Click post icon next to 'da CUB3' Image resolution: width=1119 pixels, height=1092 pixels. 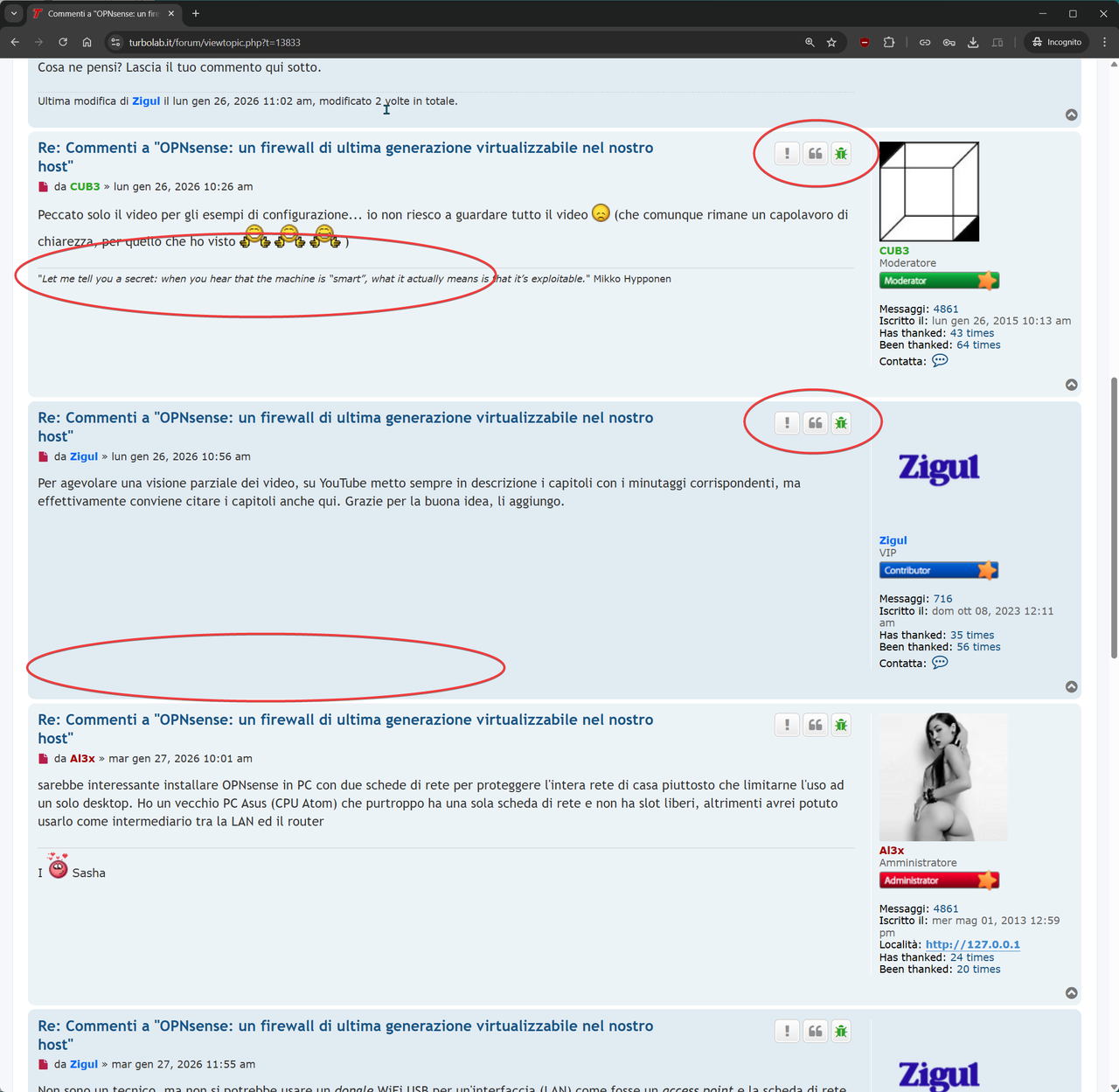coord(43,186)
